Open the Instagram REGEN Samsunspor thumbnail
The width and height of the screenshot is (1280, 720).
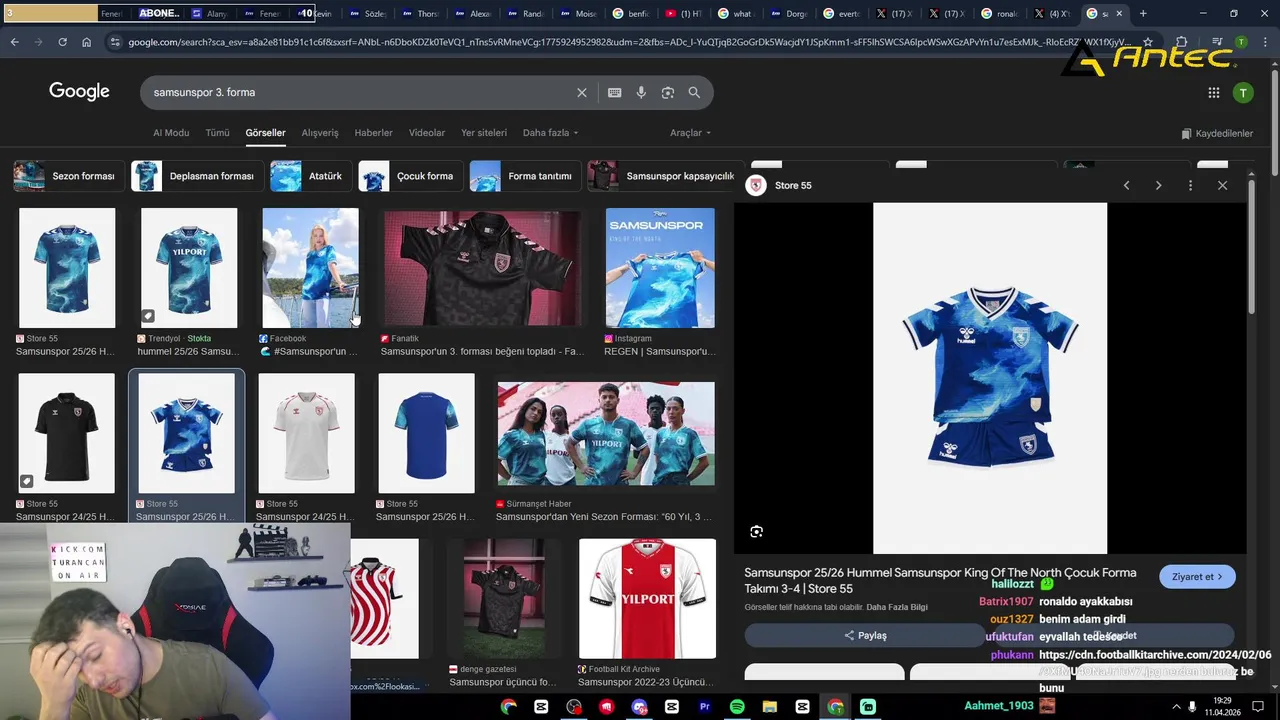[x=660, y=268]
